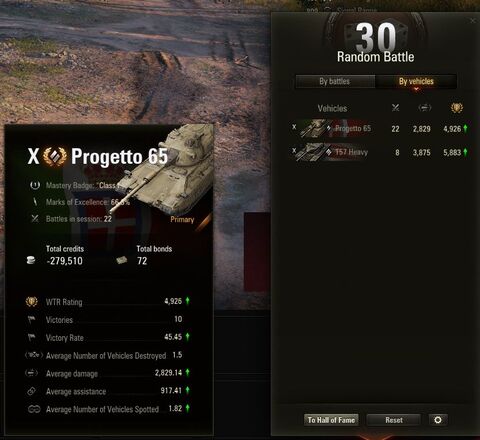Close the session statistics panel

point(473,20)
